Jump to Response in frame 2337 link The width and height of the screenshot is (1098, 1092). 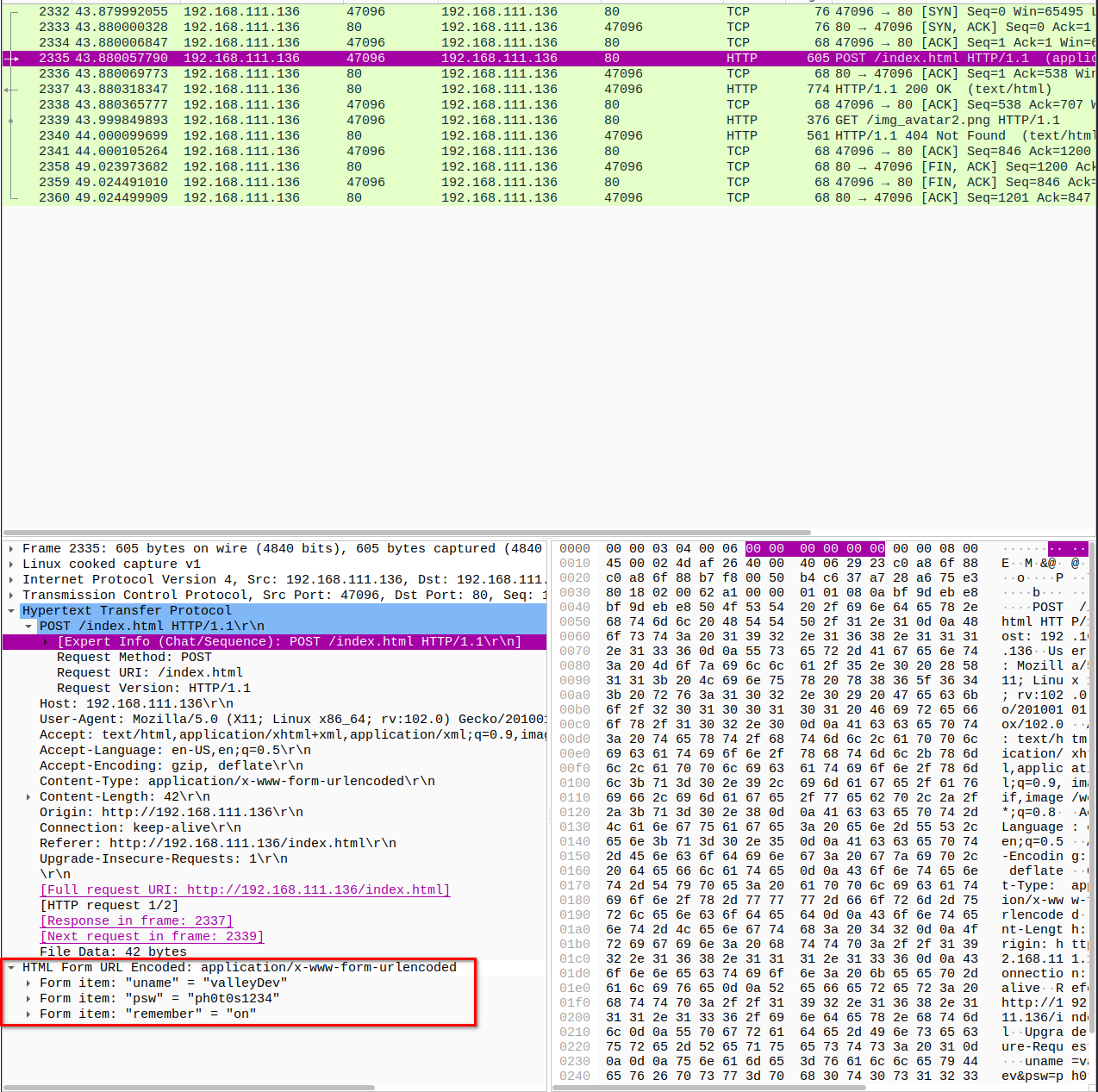136,921
